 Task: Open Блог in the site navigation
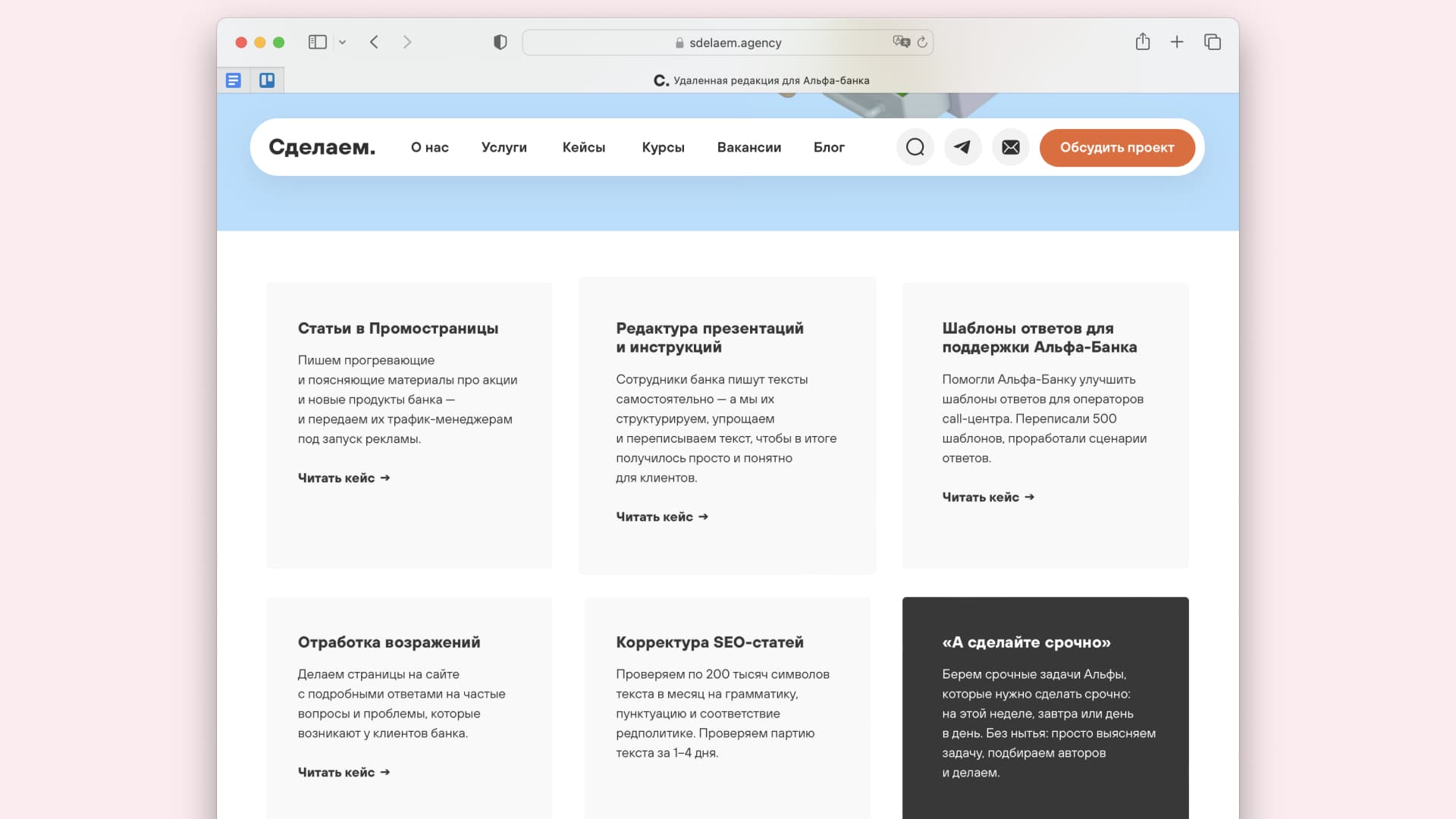[829, 147]
